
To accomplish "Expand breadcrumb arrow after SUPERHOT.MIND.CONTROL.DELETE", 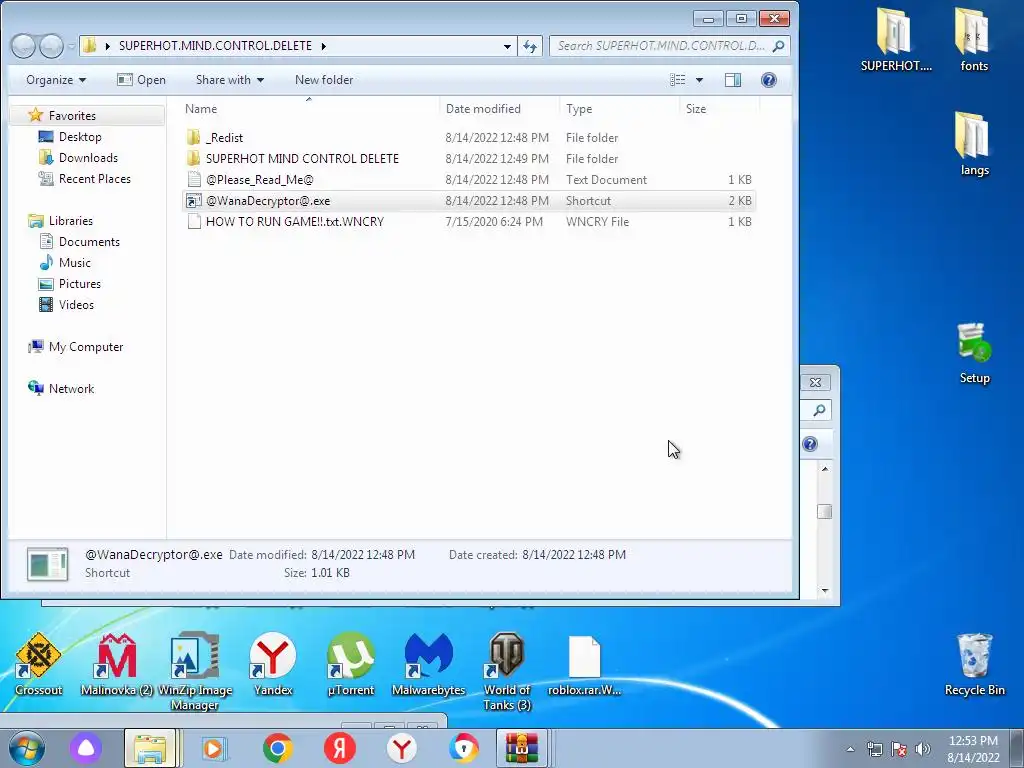I will (323, 46).
